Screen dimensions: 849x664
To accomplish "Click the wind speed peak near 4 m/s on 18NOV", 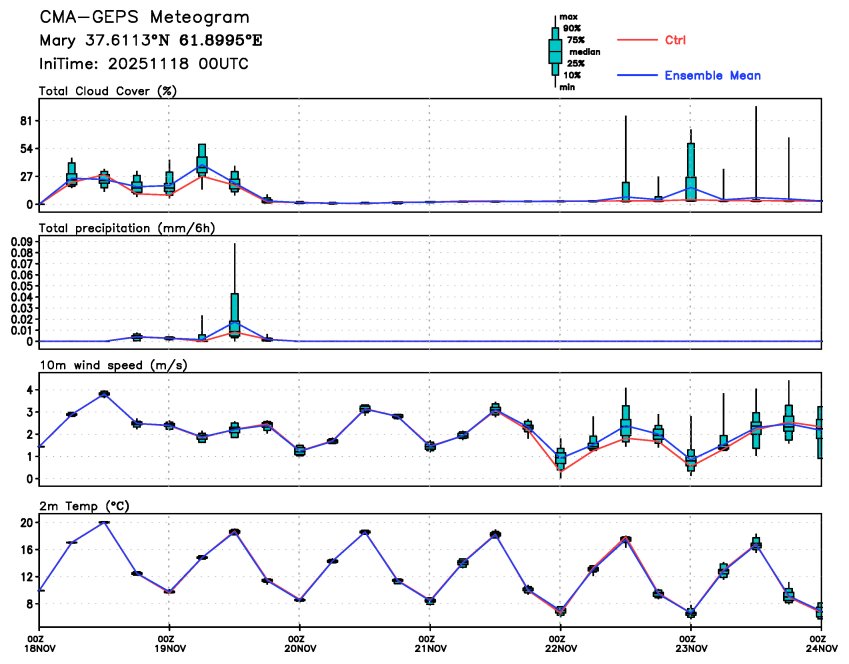I will [x=104, y=393].
